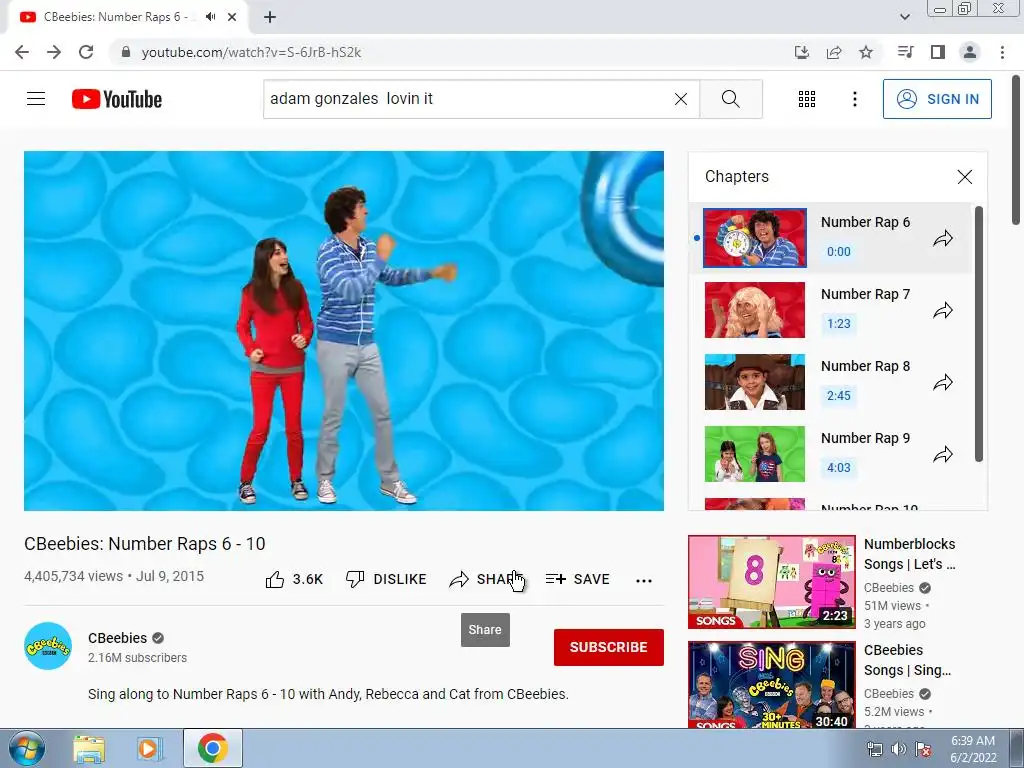Subscribe to the CBeebies channel

609,647
